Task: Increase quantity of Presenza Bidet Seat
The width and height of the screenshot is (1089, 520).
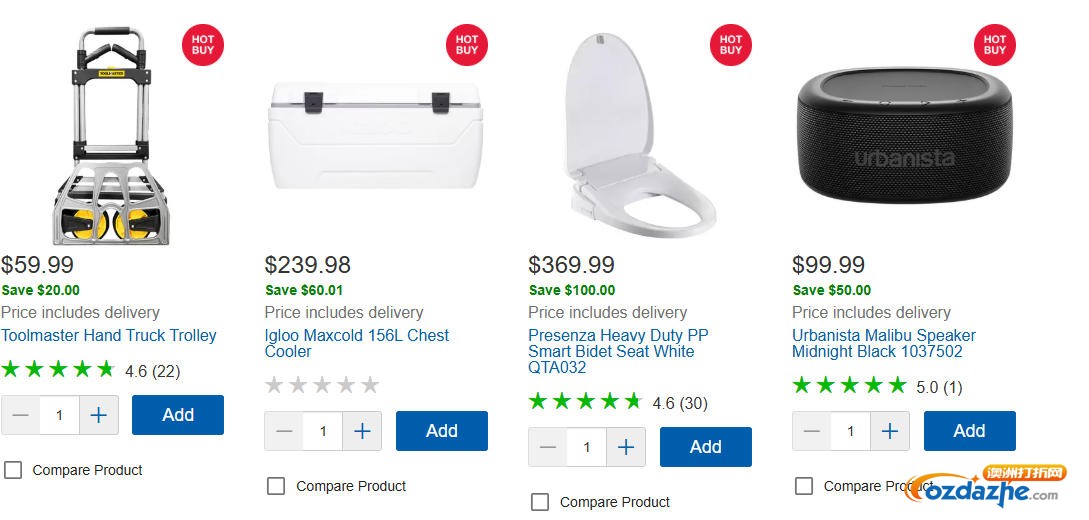Action: 626,447
